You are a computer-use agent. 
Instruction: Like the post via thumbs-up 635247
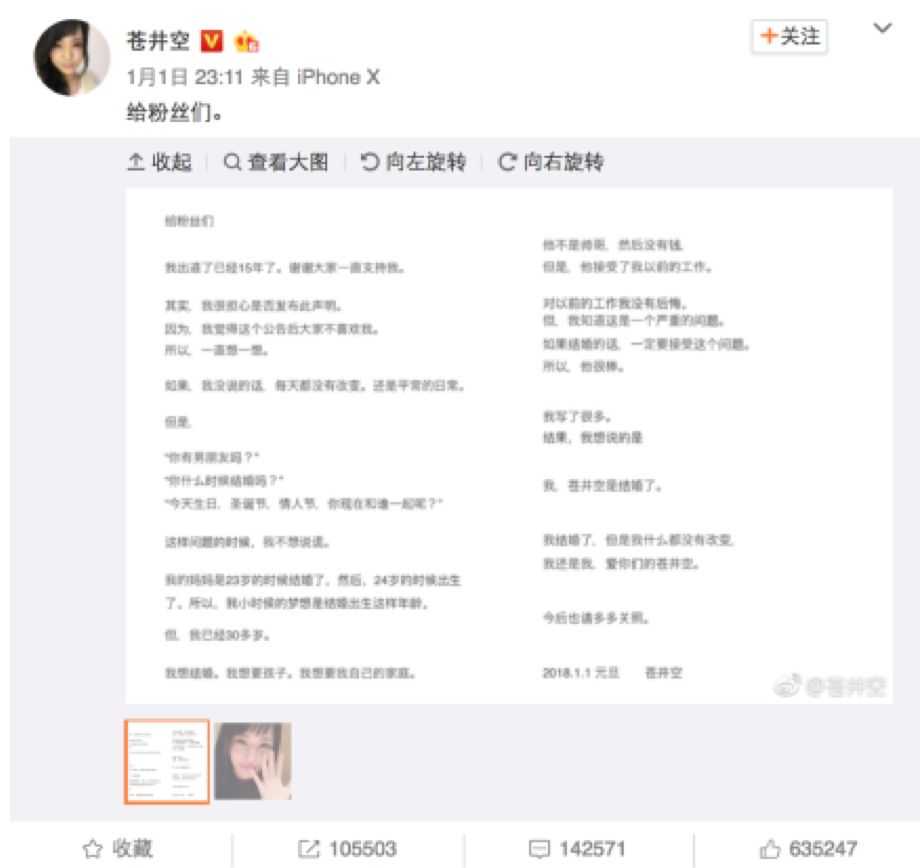pyautogui.click(x=770, y=849)
